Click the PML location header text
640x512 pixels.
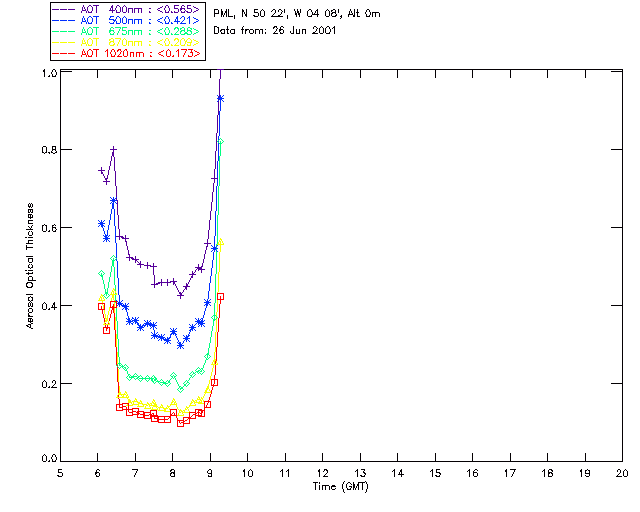pos(297,14)
